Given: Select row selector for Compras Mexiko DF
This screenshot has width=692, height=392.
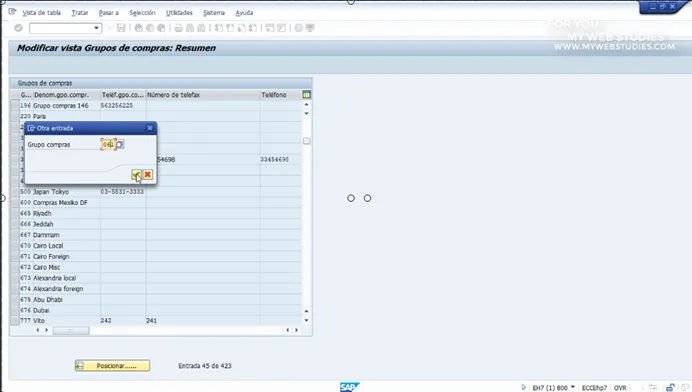Looking at the screenshot, I should (x=15, y=203).
